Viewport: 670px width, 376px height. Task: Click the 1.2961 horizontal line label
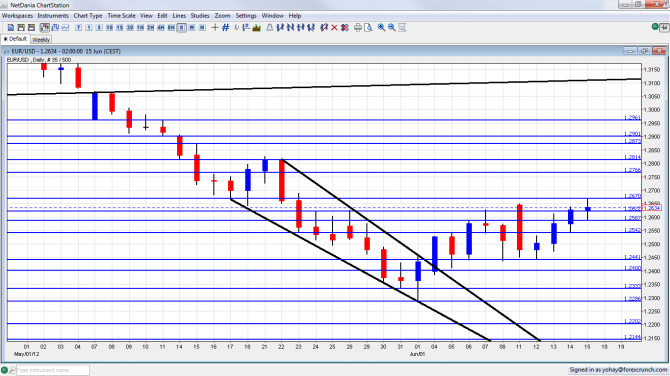click(x=632, y=118)
